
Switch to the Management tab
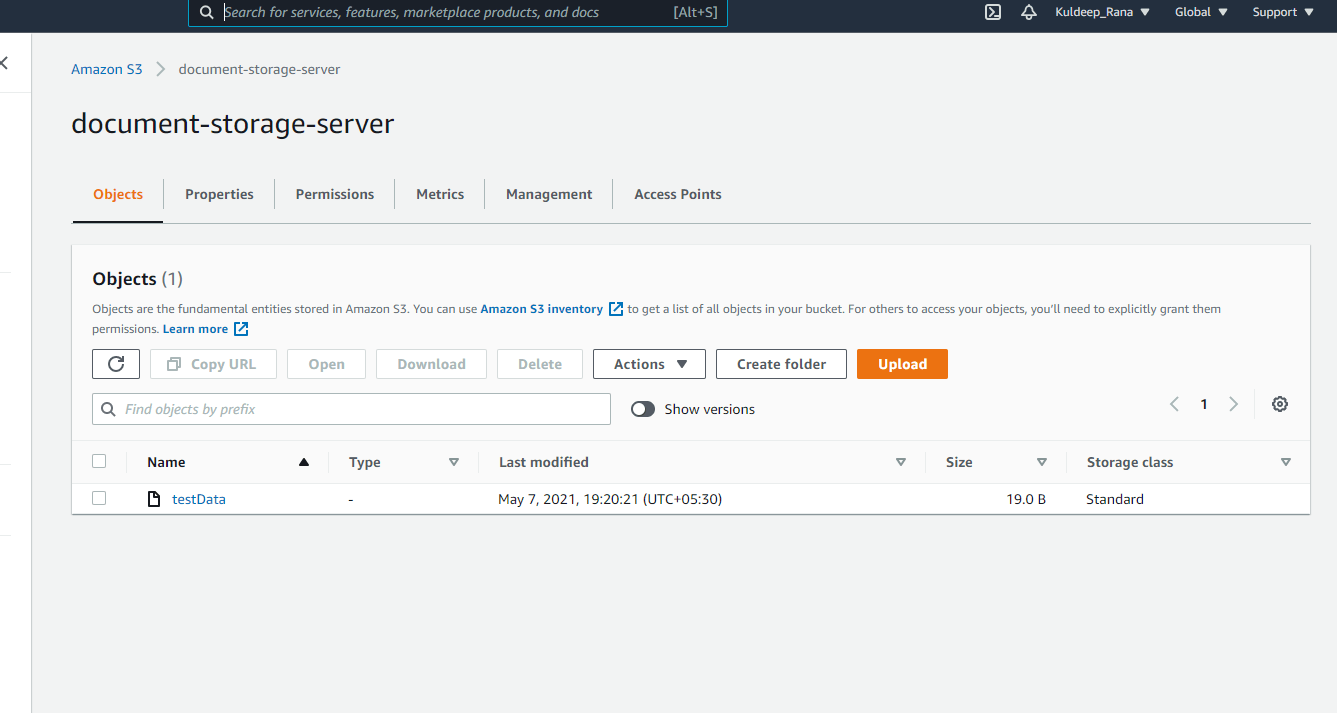[548, 193]
